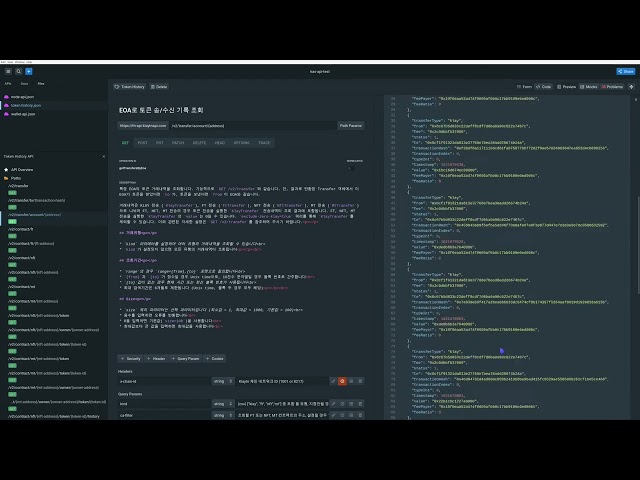Click GET badge under /v2/transfer
This screenshot has height=480, width=640.
pyautogui.click(x=13, y=193)
